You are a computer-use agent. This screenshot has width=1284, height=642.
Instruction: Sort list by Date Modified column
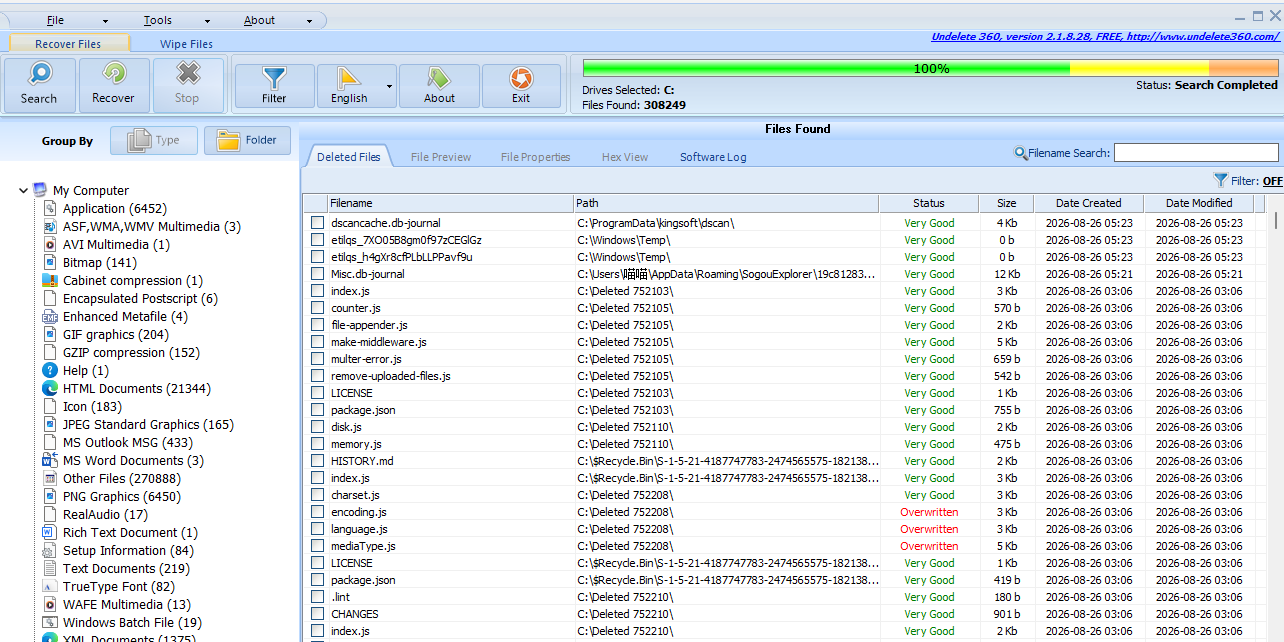coord(1199,203)
